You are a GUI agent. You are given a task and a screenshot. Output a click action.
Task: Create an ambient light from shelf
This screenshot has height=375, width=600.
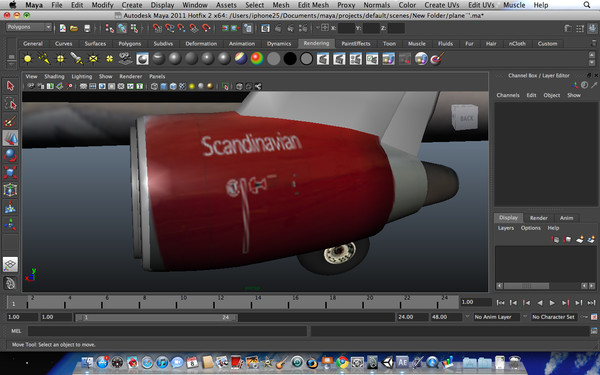pos(28,59)
